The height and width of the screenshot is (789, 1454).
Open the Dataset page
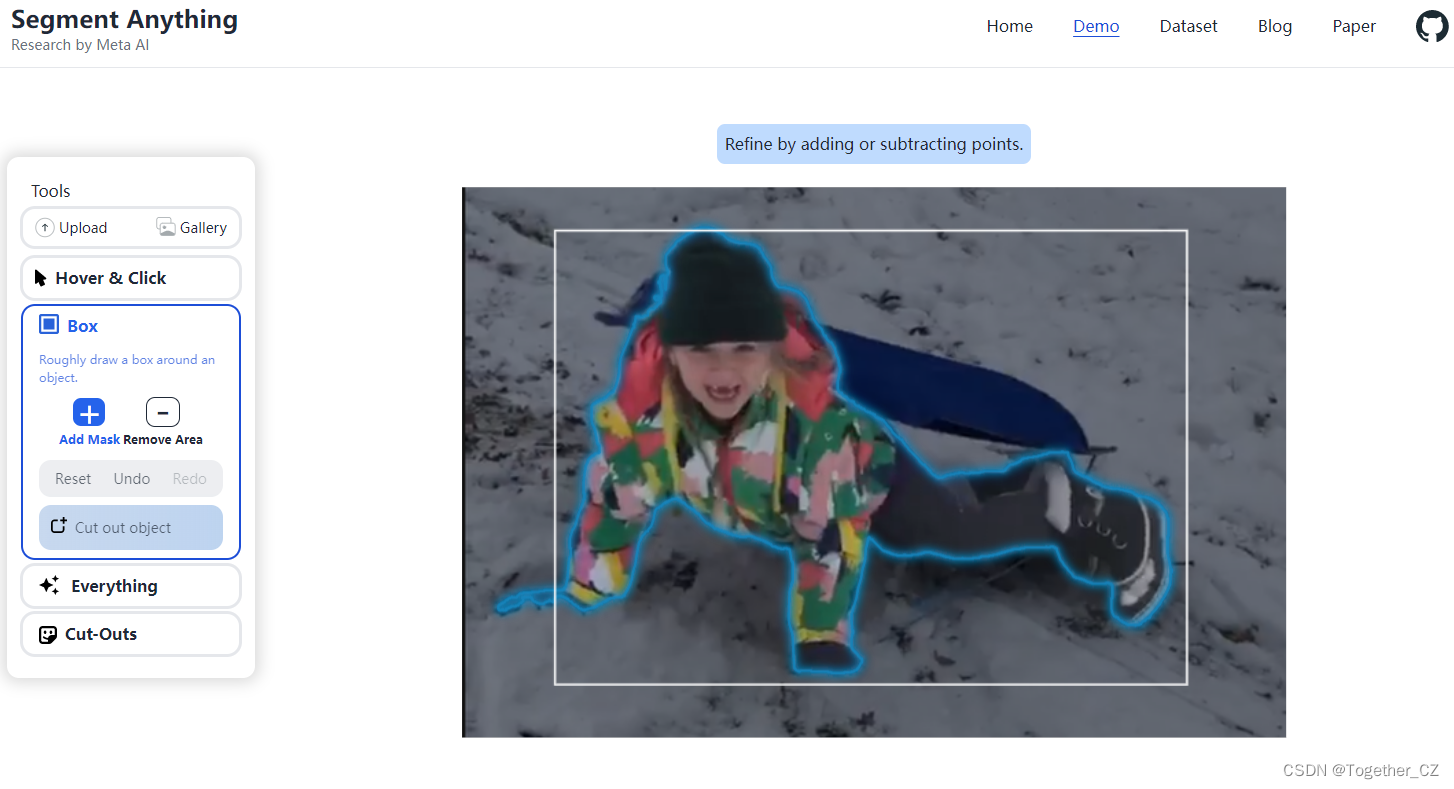pyautogui.click(x=1189, y=27)
